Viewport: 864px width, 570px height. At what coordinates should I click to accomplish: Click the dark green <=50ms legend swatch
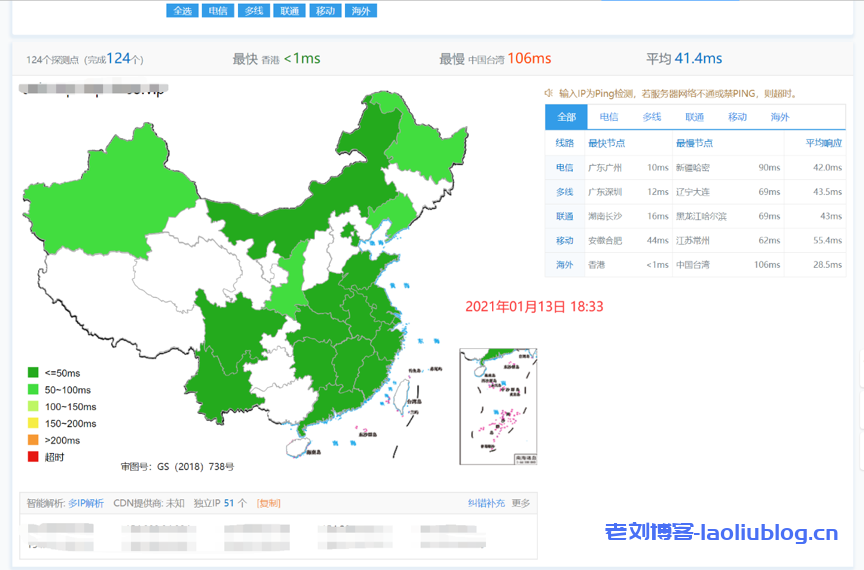coord(33,373)
